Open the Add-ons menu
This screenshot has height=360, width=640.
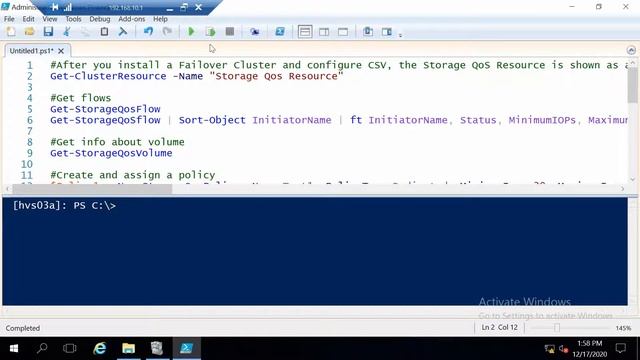pos(131,19)
